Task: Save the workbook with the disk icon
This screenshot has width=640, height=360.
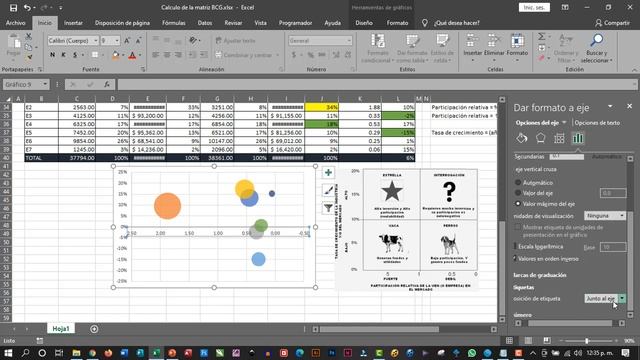Action: pos(13,7)
